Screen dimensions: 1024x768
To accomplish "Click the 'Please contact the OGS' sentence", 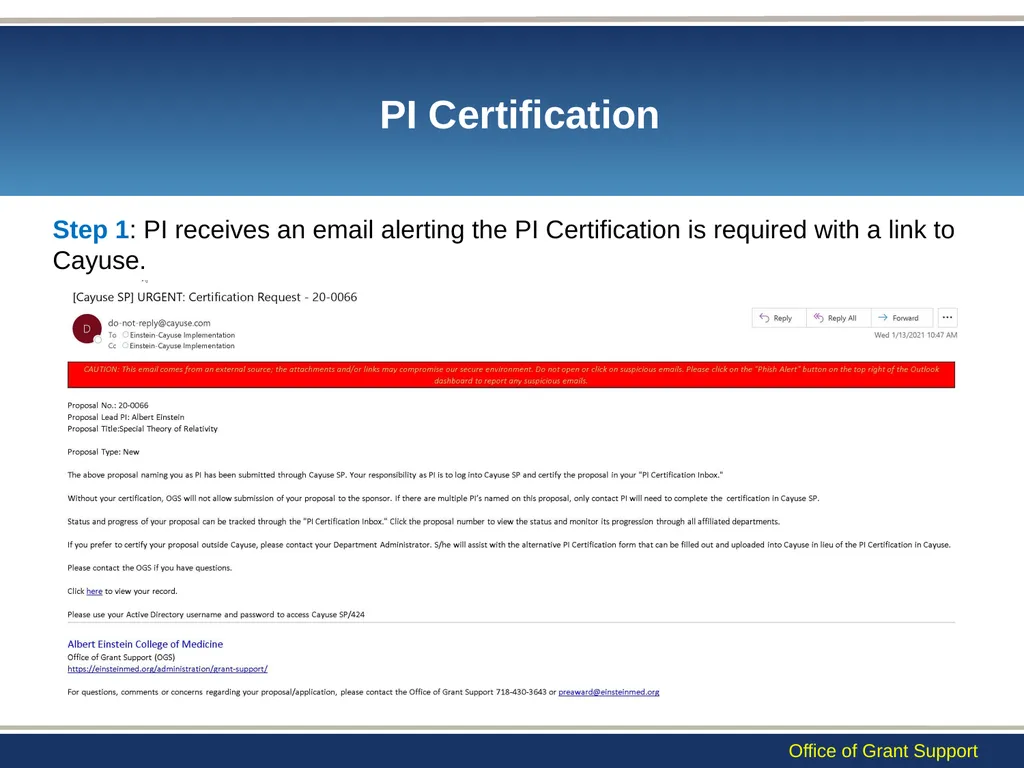I will 150,568.
